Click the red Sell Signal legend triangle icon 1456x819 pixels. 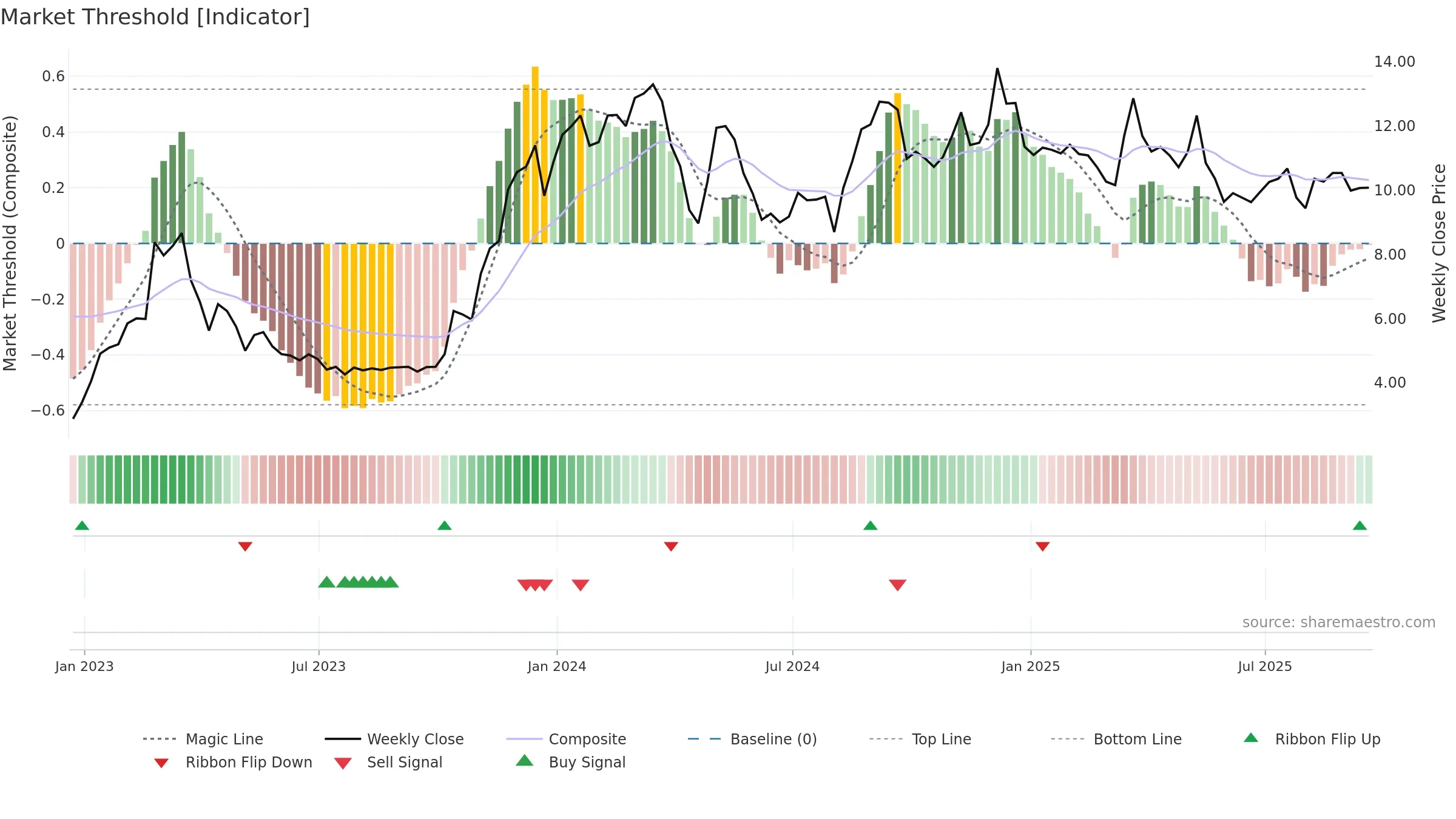(343, 763)
